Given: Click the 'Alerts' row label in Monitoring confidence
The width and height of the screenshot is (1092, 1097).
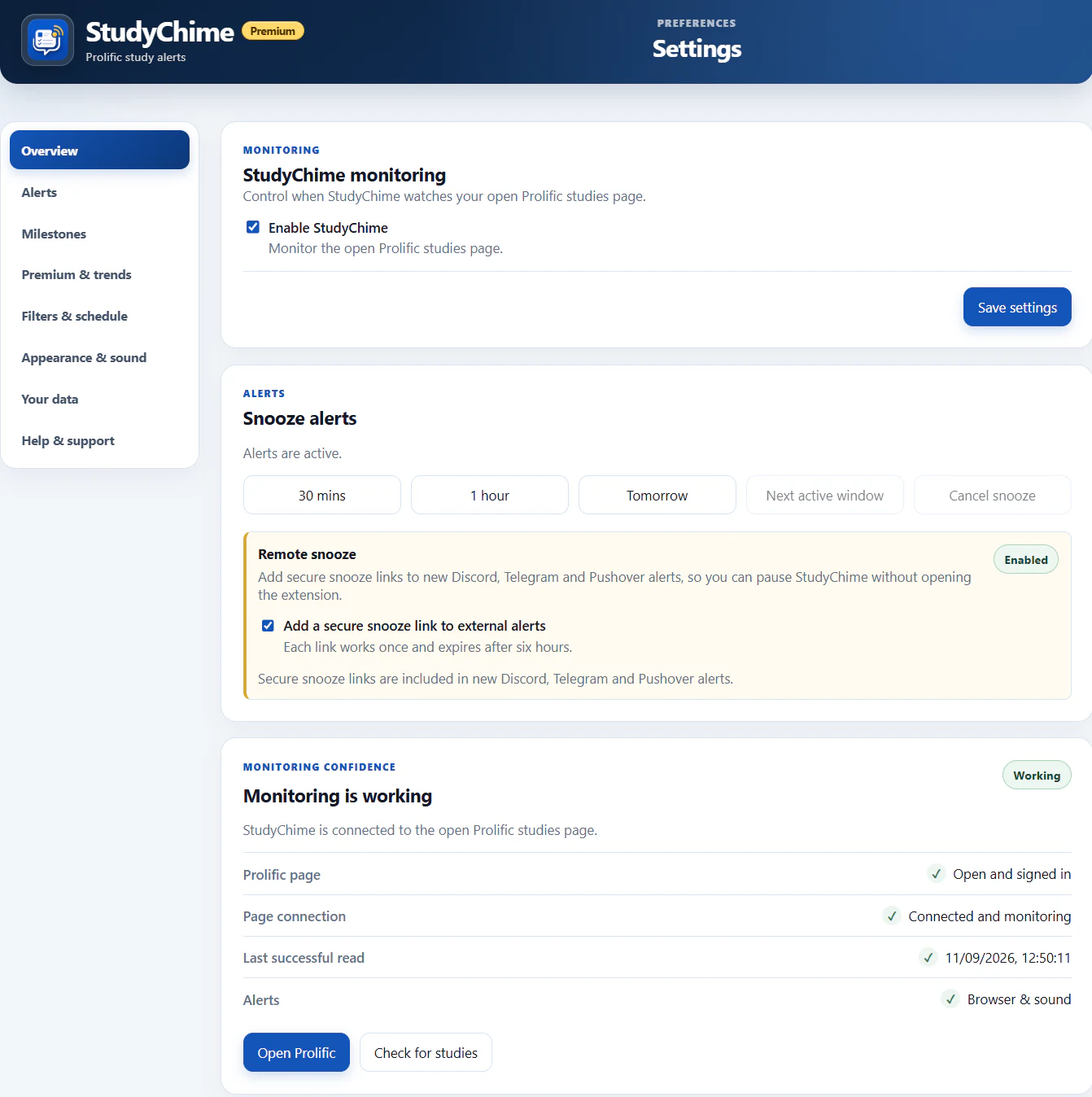Looking at the screenshot, I should pyautogui.click(x=261, y=1000).
